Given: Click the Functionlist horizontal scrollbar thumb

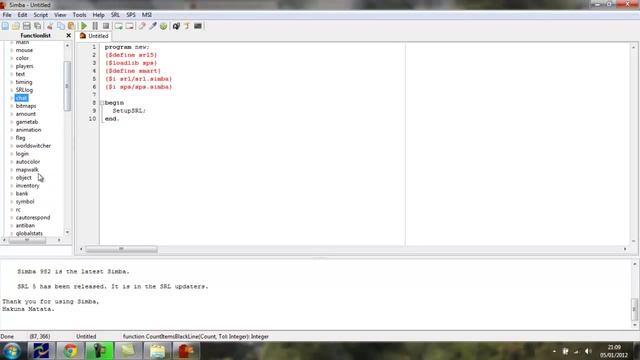Looking at the screenshot, I should pos(27,240).
